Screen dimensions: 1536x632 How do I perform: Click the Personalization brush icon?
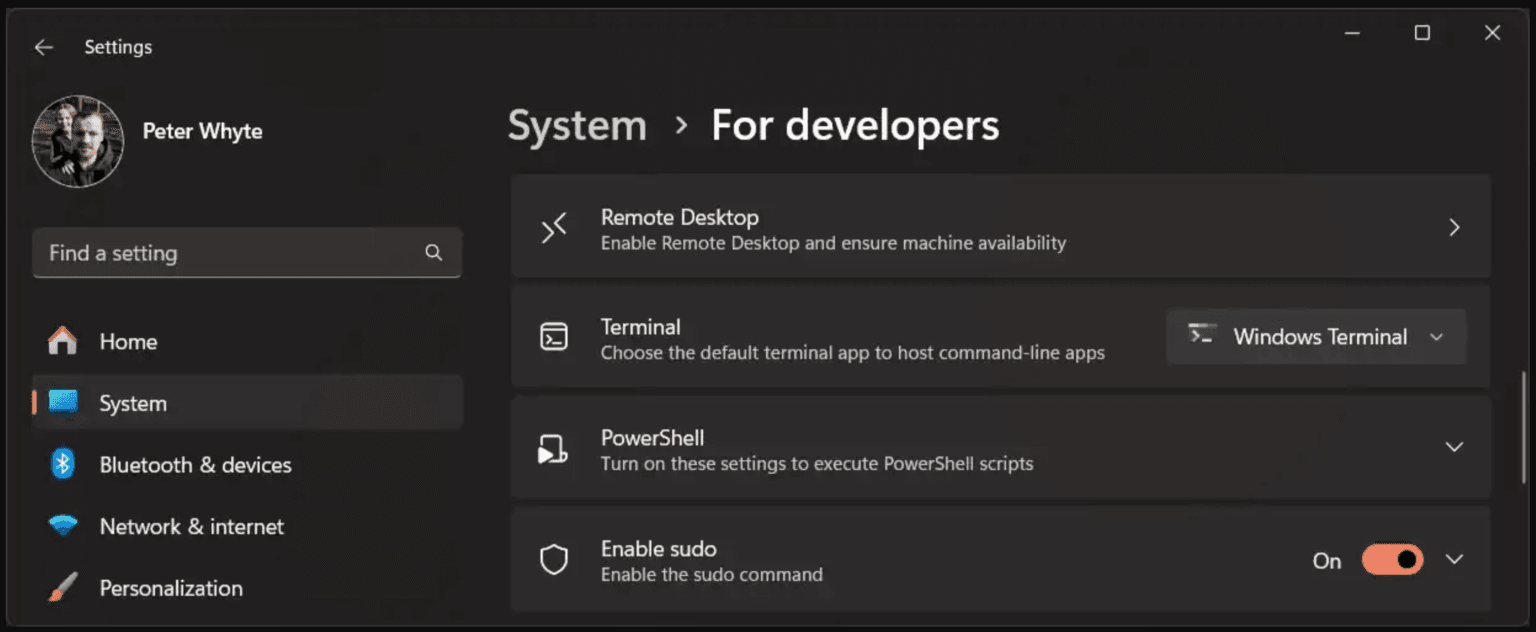pos(62,588)
